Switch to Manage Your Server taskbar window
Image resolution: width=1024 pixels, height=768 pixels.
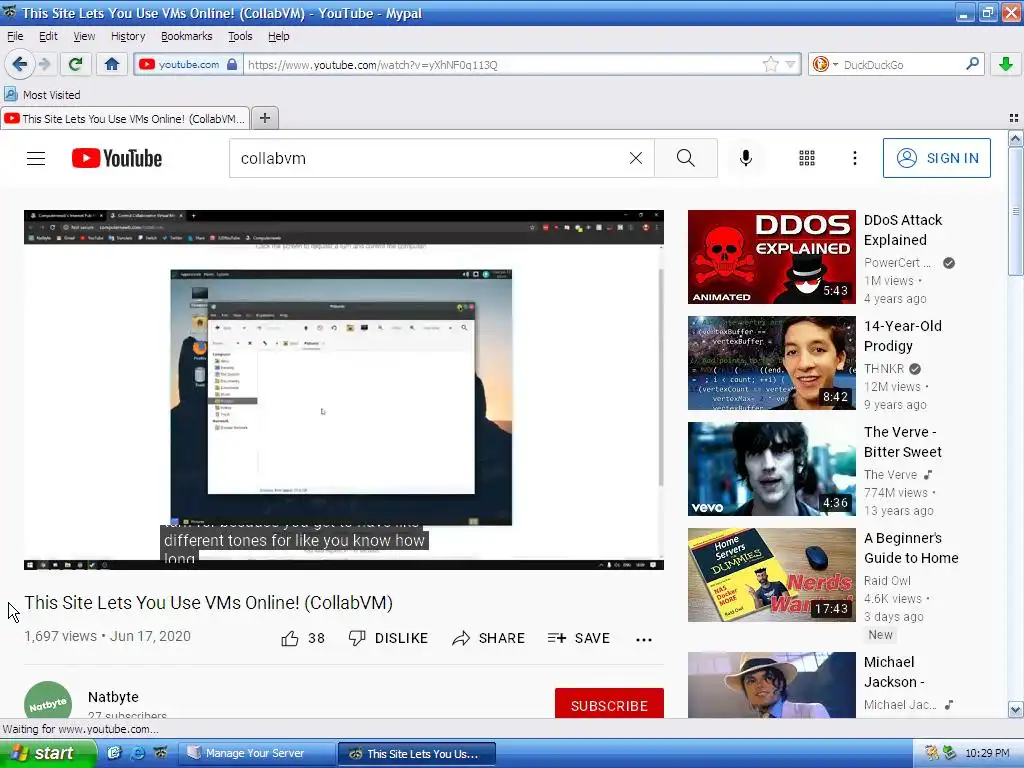[x=255, y=754]
